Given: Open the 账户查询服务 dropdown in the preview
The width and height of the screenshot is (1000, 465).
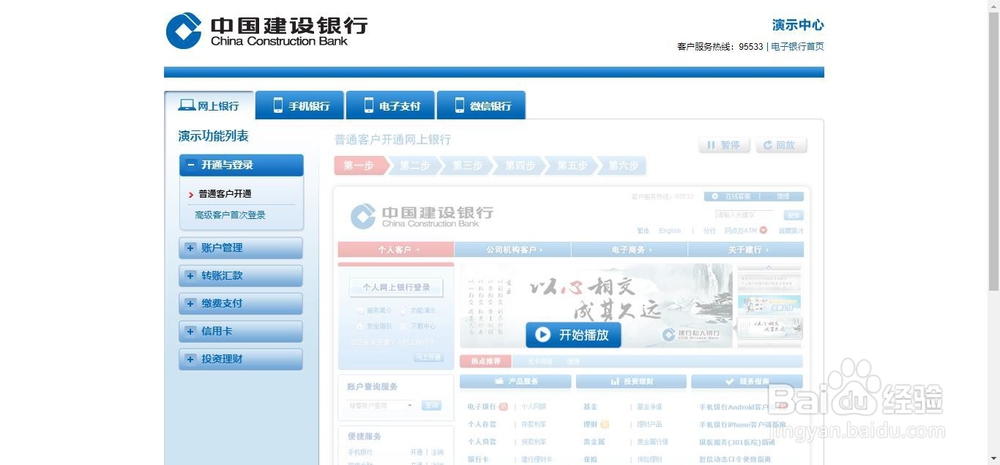Looking at the screenshot, I should point(381,405).
